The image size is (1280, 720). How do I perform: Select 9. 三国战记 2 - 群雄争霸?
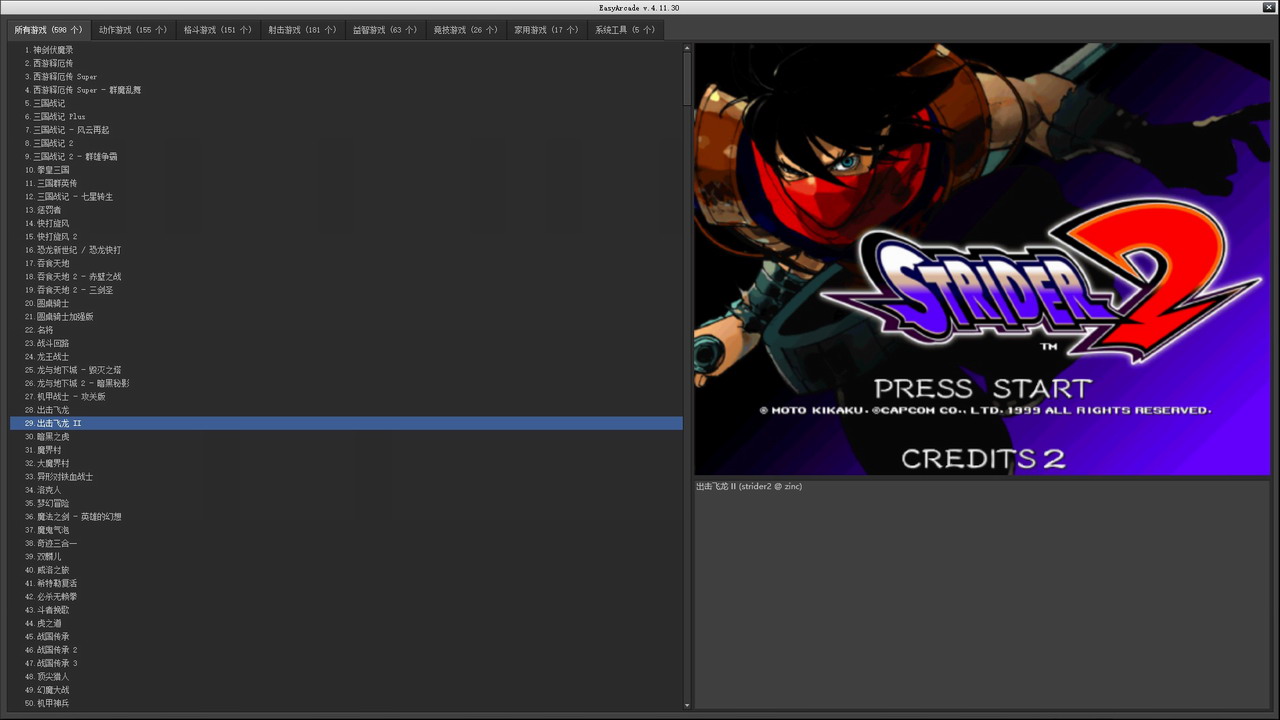[346, 156]
